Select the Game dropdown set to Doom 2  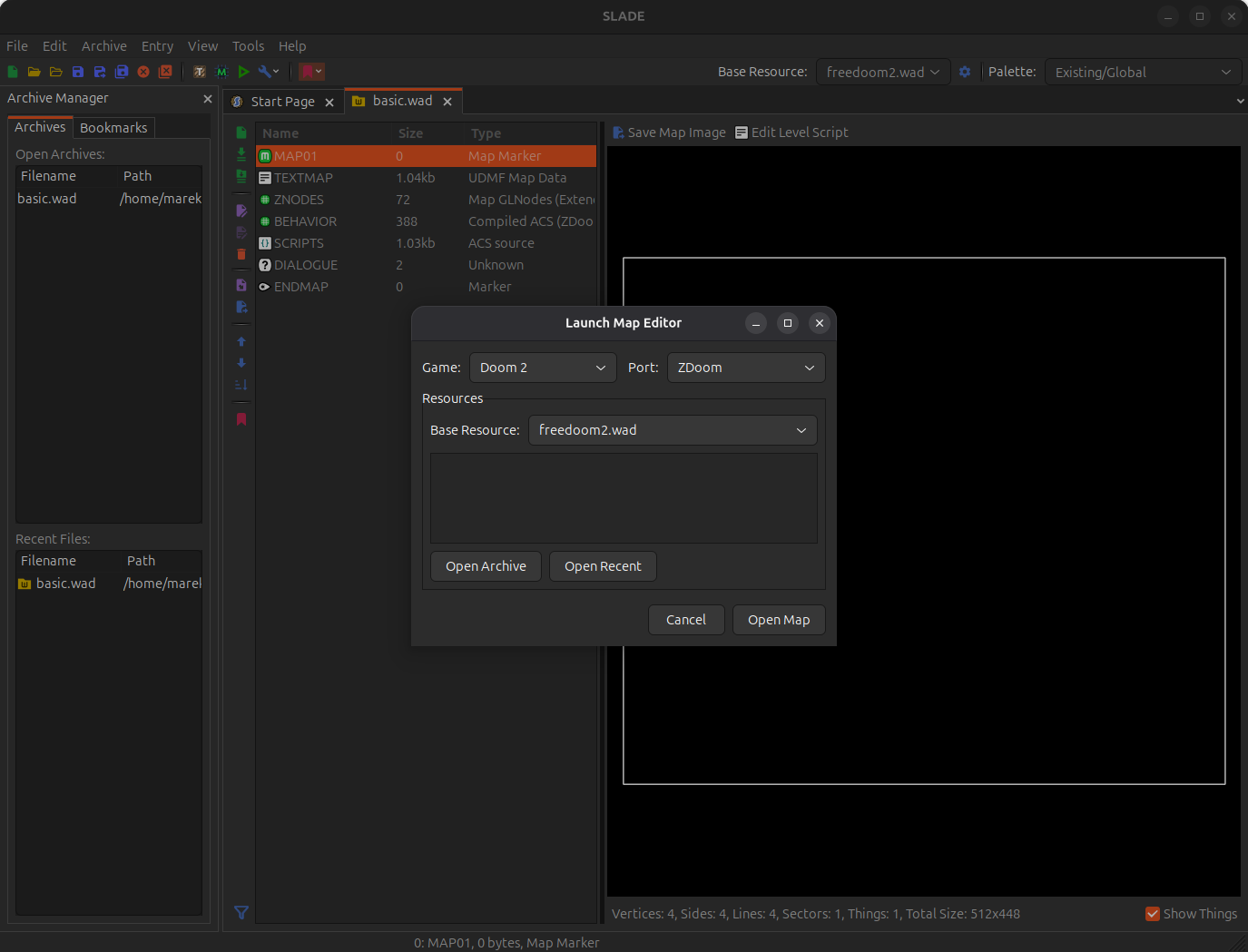542,368
